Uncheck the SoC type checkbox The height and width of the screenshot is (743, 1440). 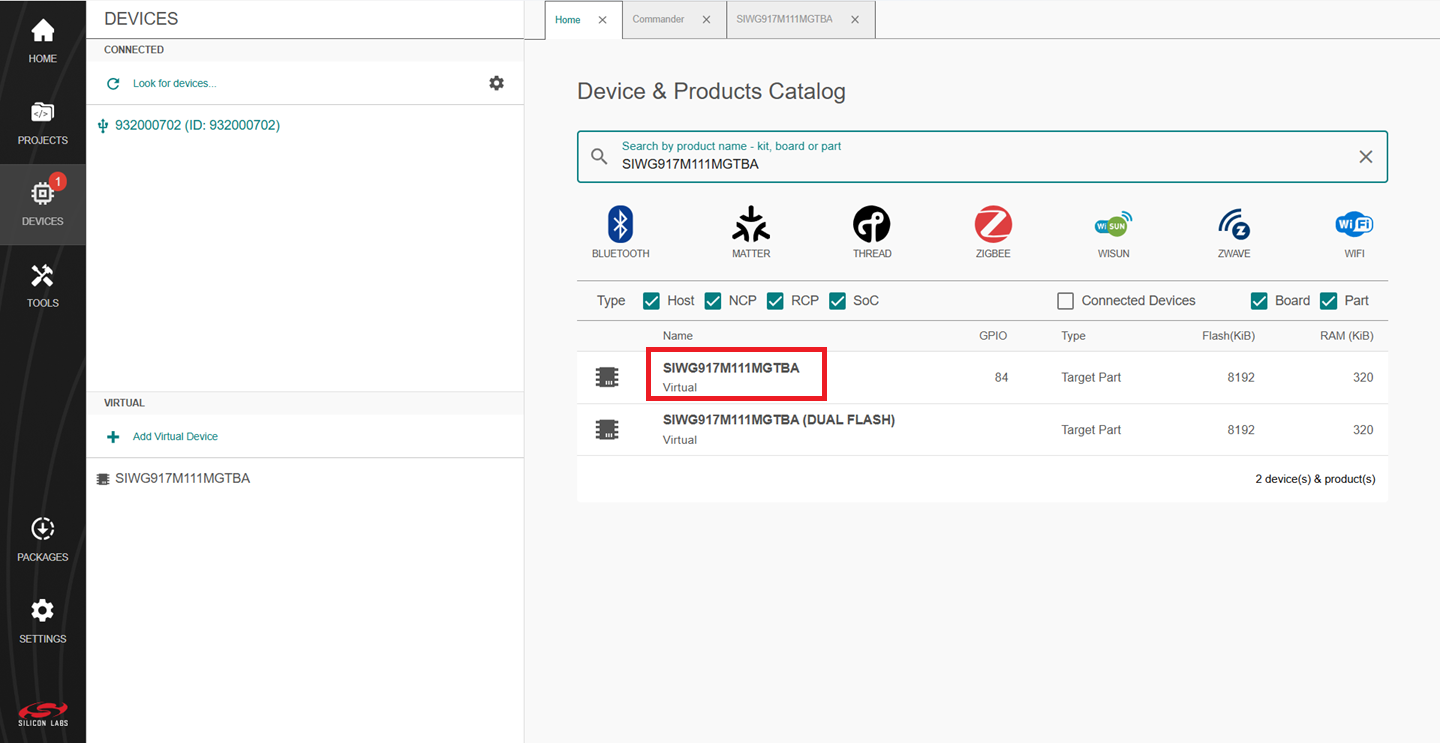[x=837, y=300]
